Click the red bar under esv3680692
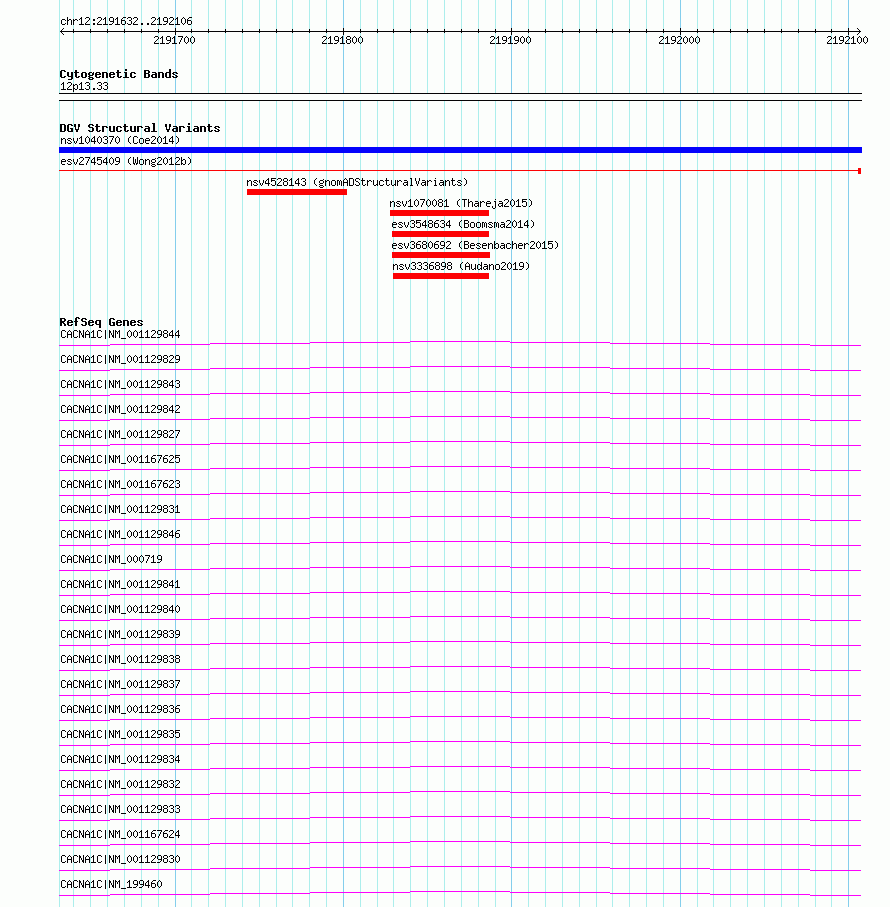Screen dimensions: 890x907 point(441,255)
